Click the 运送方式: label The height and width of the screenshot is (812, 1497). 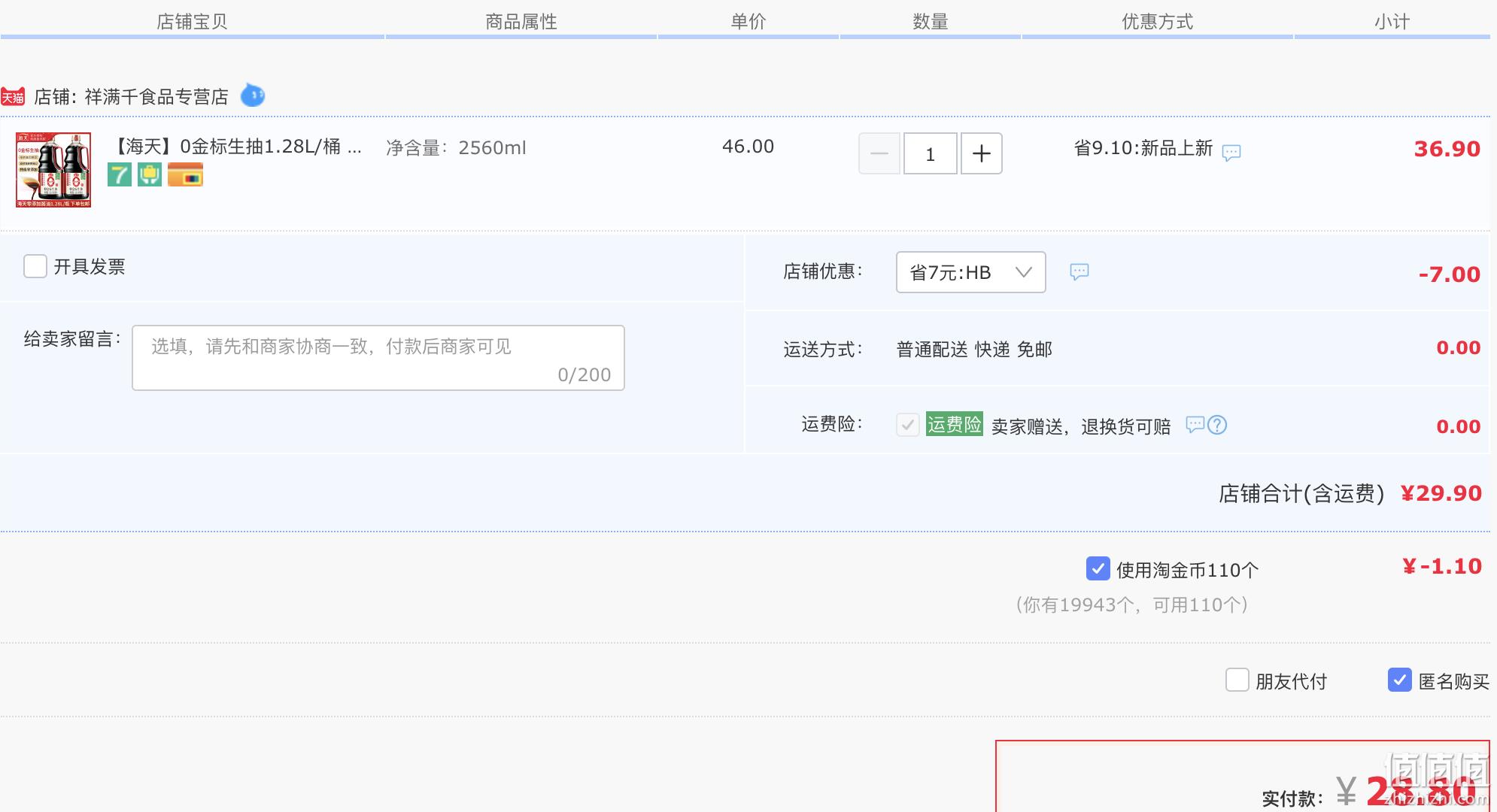[x=823, y=350]
